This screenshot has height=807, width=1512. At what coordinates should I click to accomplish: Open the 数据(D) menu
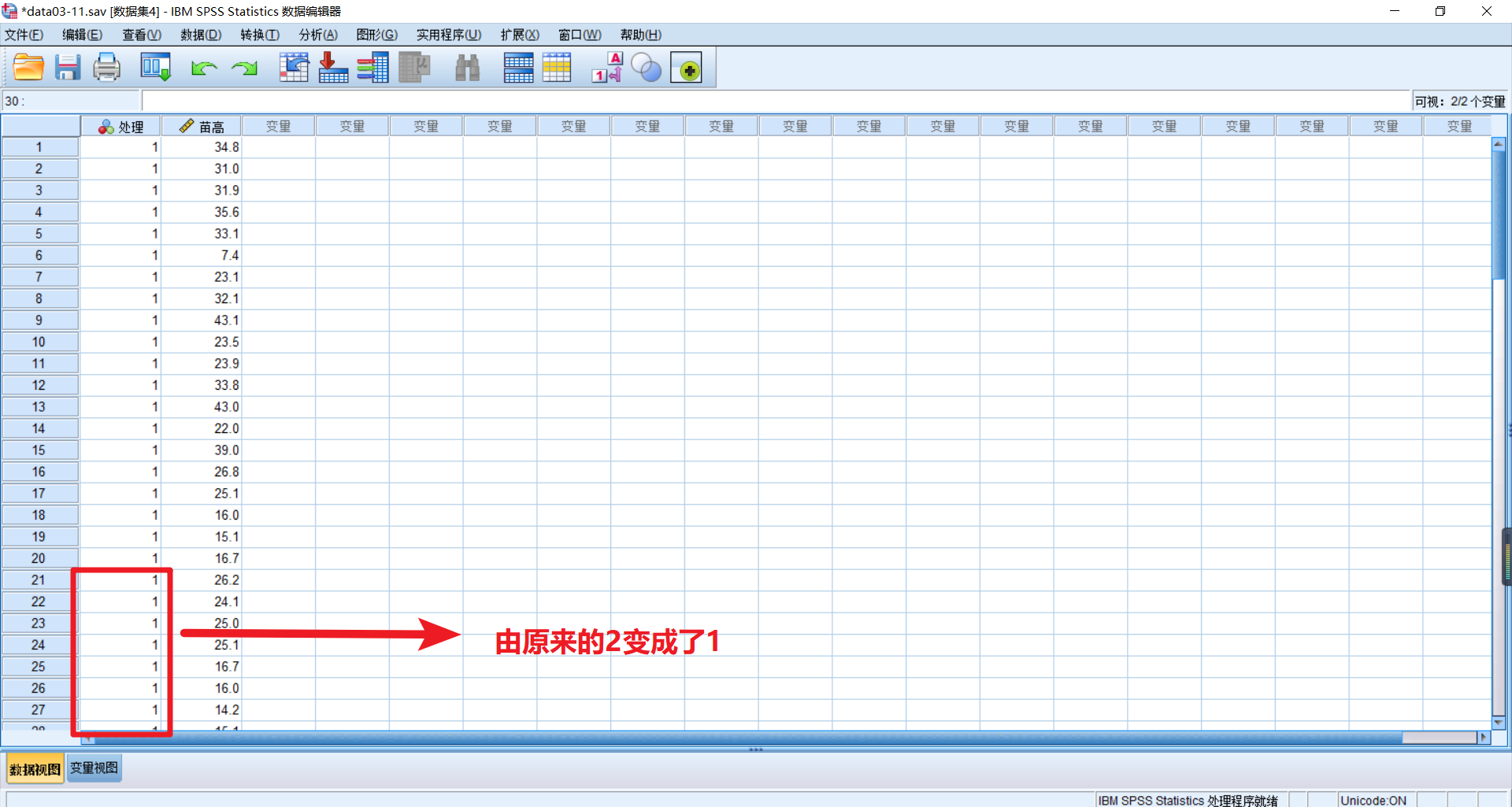click(x=201, y=35)
